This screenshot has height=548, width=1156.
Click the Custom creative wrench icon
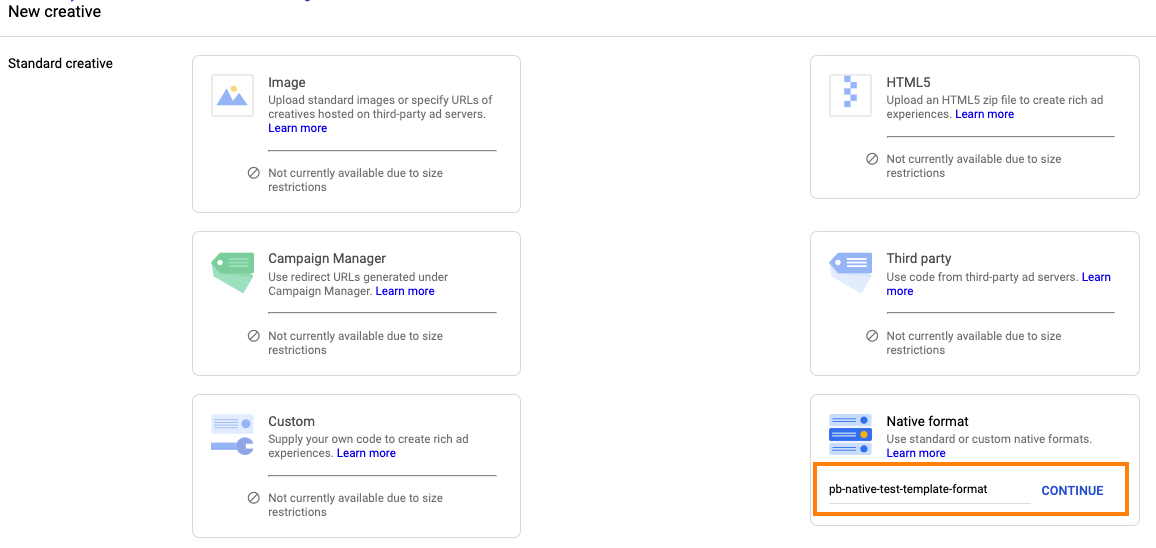click(x=233, y=435)
